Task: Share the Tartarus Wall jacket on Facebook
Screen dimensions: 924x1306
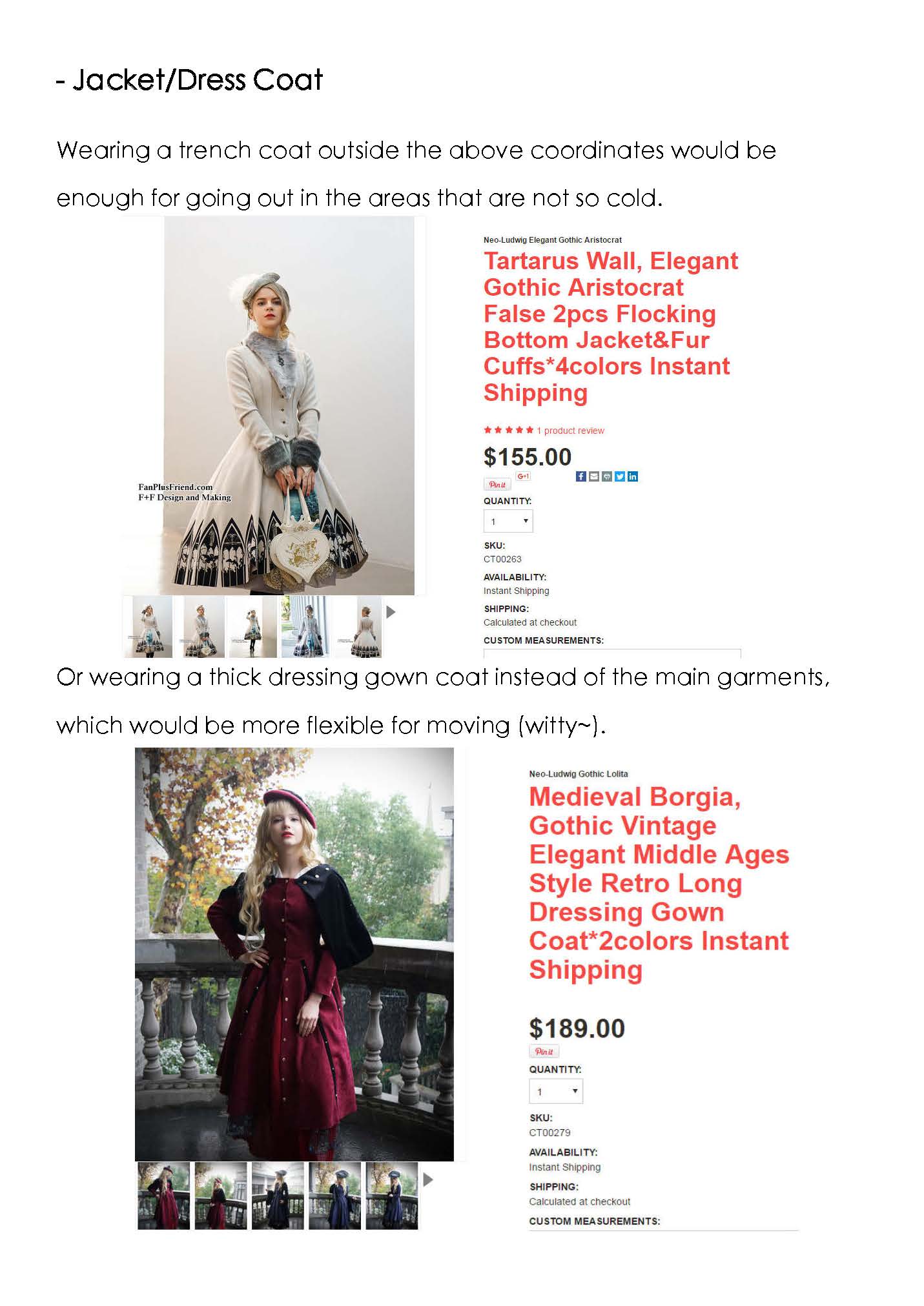Action: (x=581, y=476)
